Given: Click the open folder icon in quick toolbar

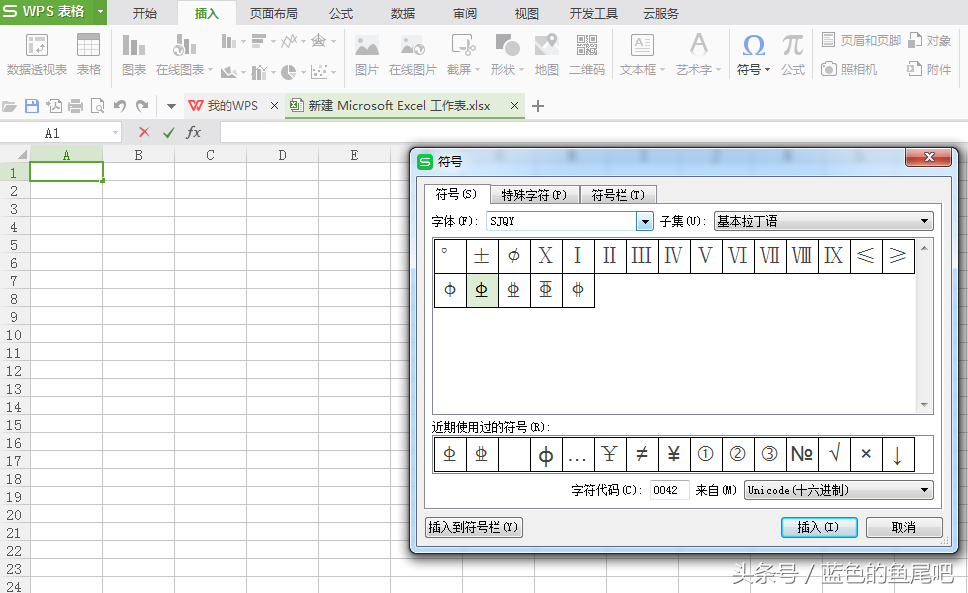Looking at the screenshot, I should [x=9, y=106].
